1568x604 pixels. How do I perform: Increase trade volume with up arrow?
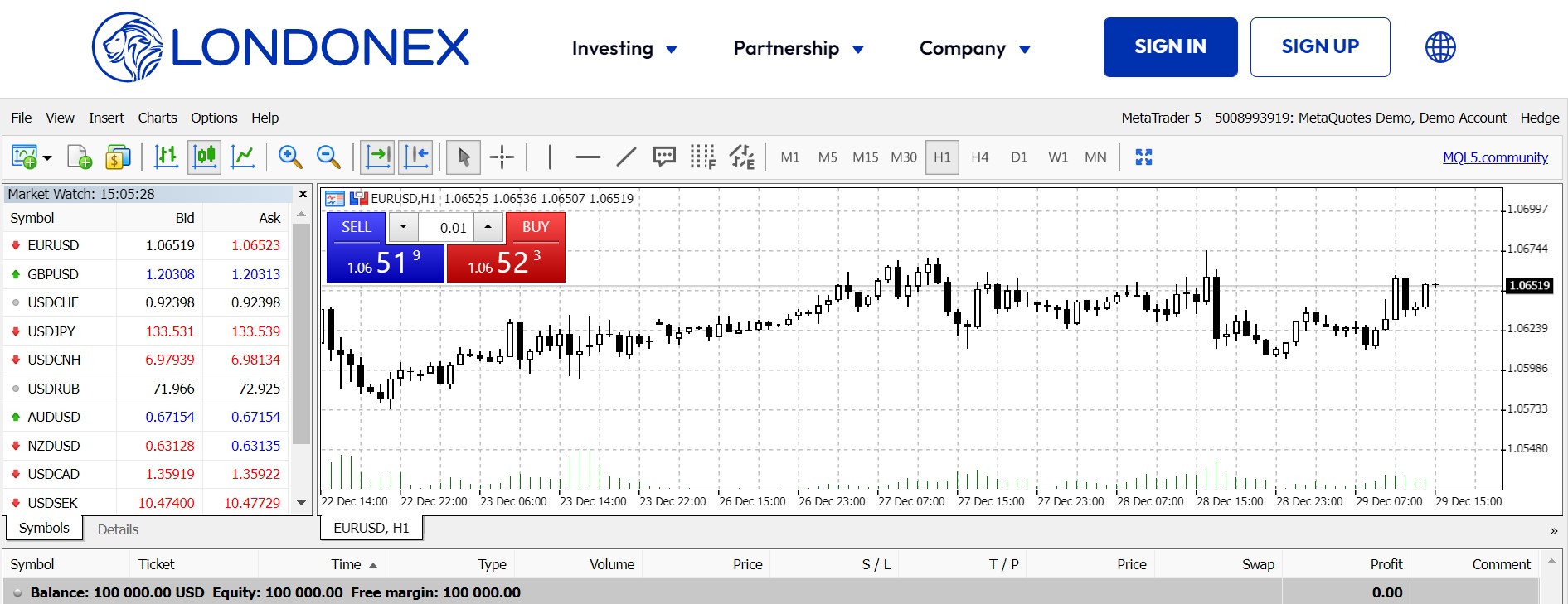coord(488,227)
